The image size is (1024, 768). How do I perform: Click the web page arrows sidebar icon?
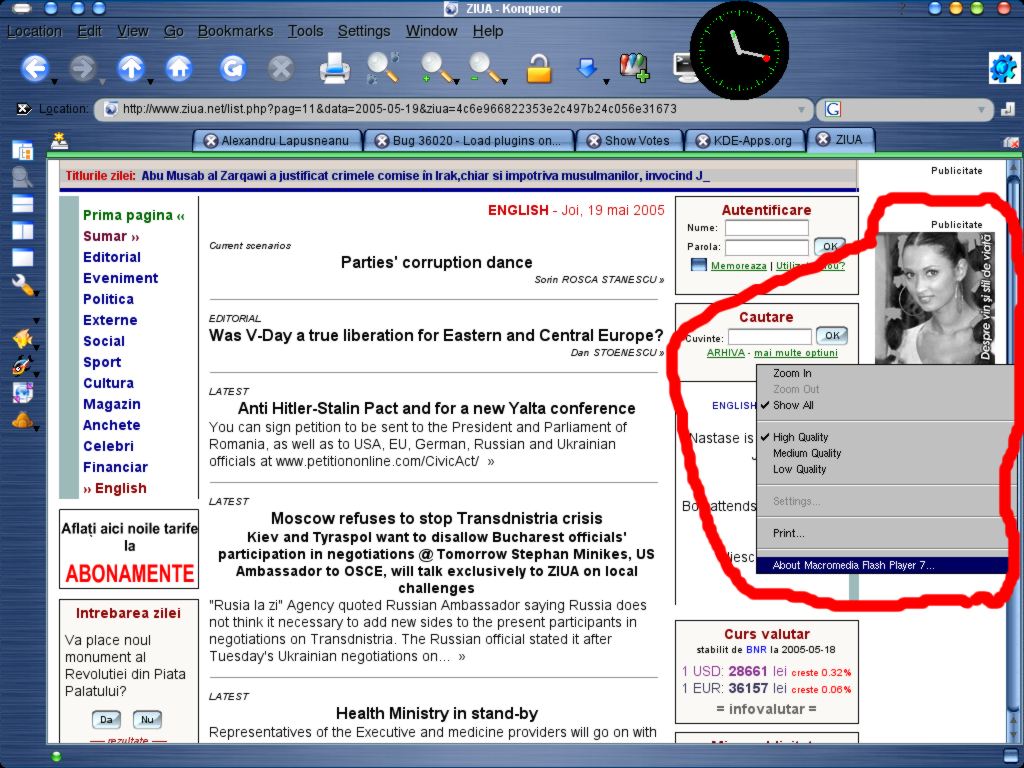coord(22,392)
